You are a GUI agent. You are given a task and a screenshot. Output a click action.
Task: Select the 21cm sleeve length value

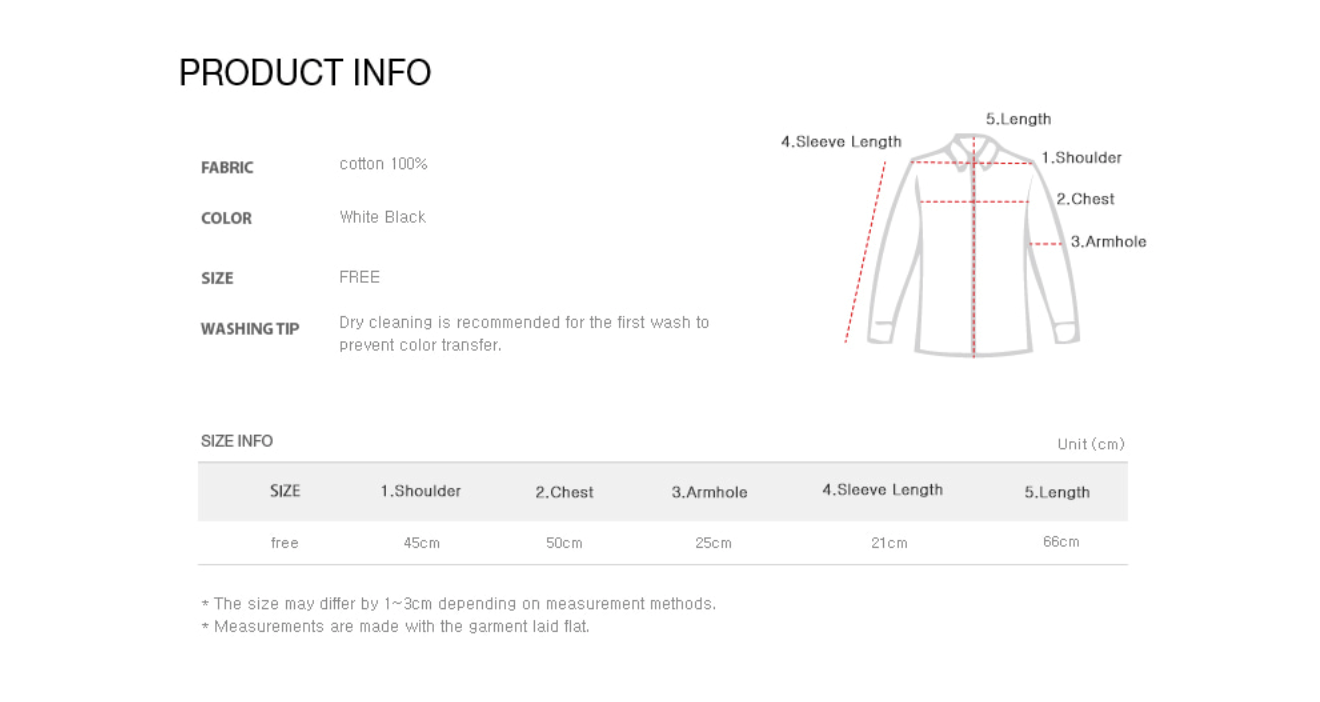[x=889, y=543]
